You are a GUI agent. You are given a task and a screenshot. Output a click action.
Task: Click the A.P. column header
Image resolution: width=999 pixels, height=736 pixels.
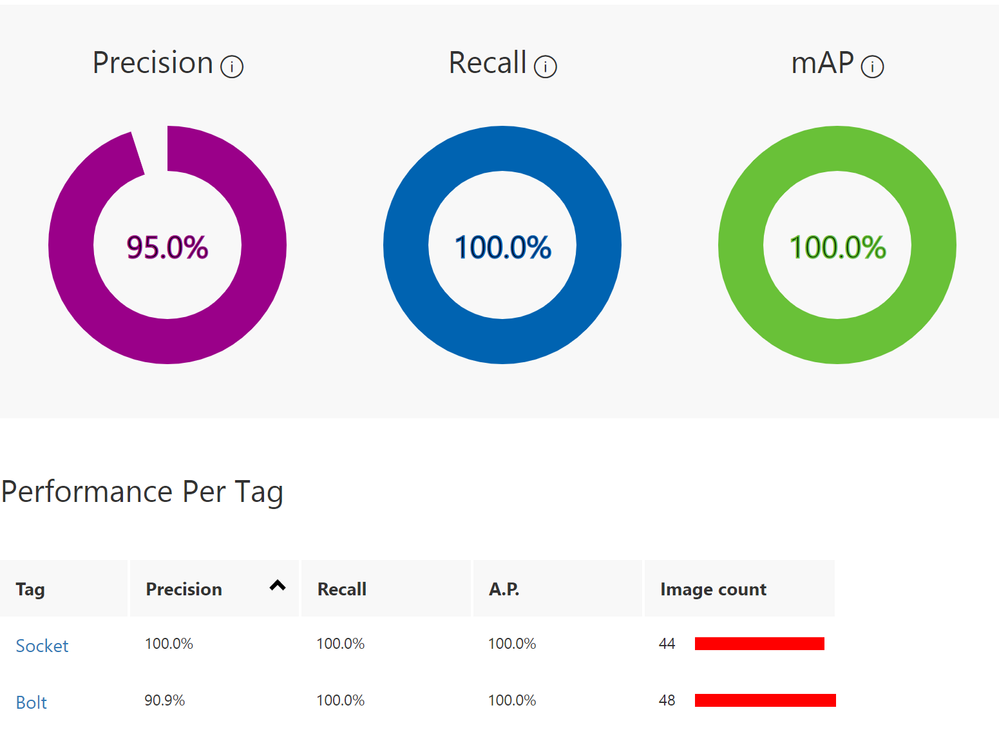point(557,588)
